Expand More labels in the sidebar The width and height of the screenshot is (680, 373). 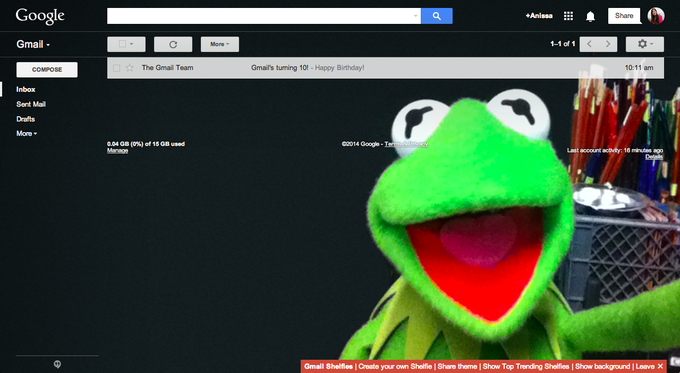[x=26, y=134]
